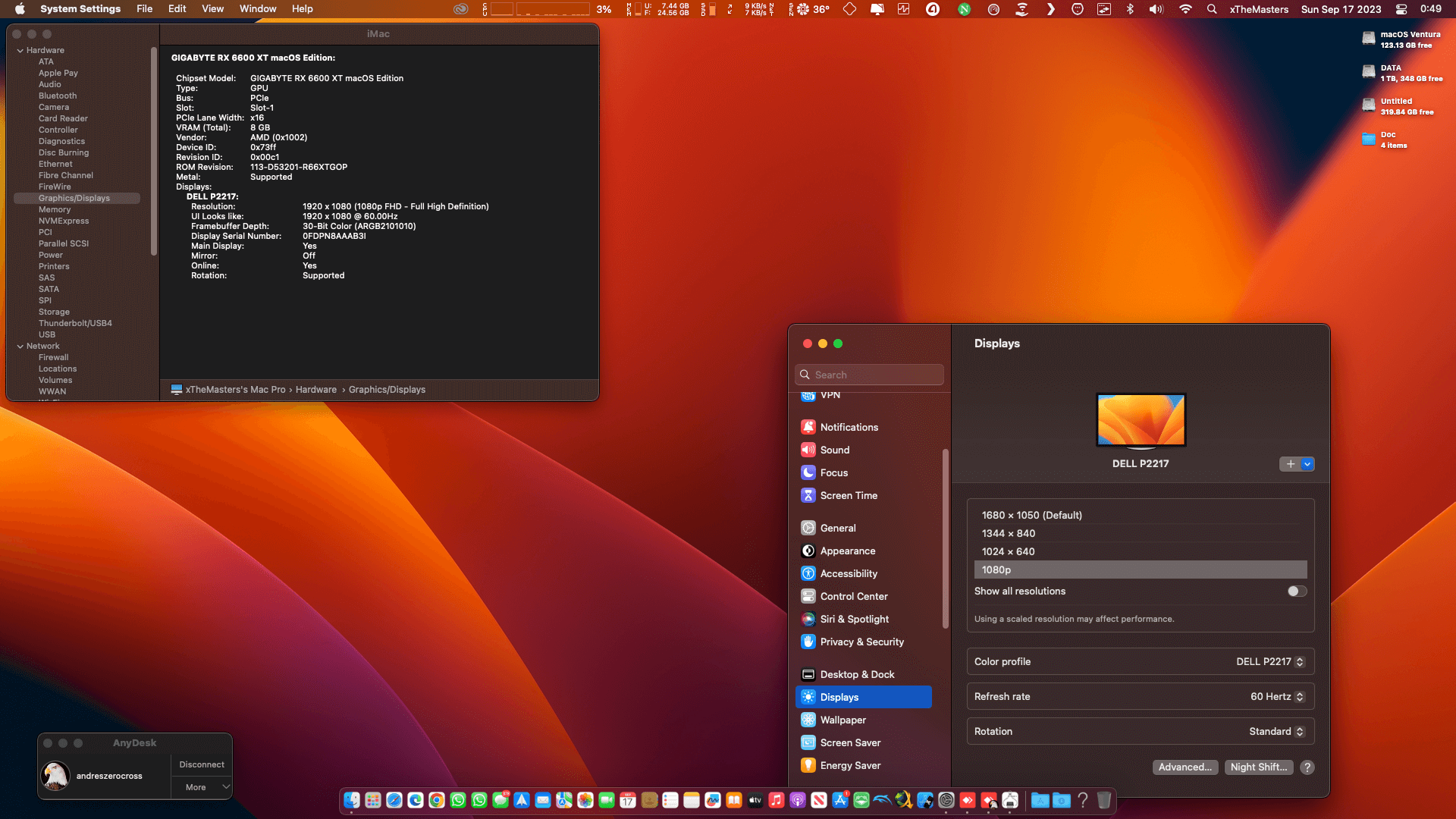The width and height of the screenshot is (1456, 819).
Task: Collapse the Hardware tree section
Action: [x=20, y=51]
